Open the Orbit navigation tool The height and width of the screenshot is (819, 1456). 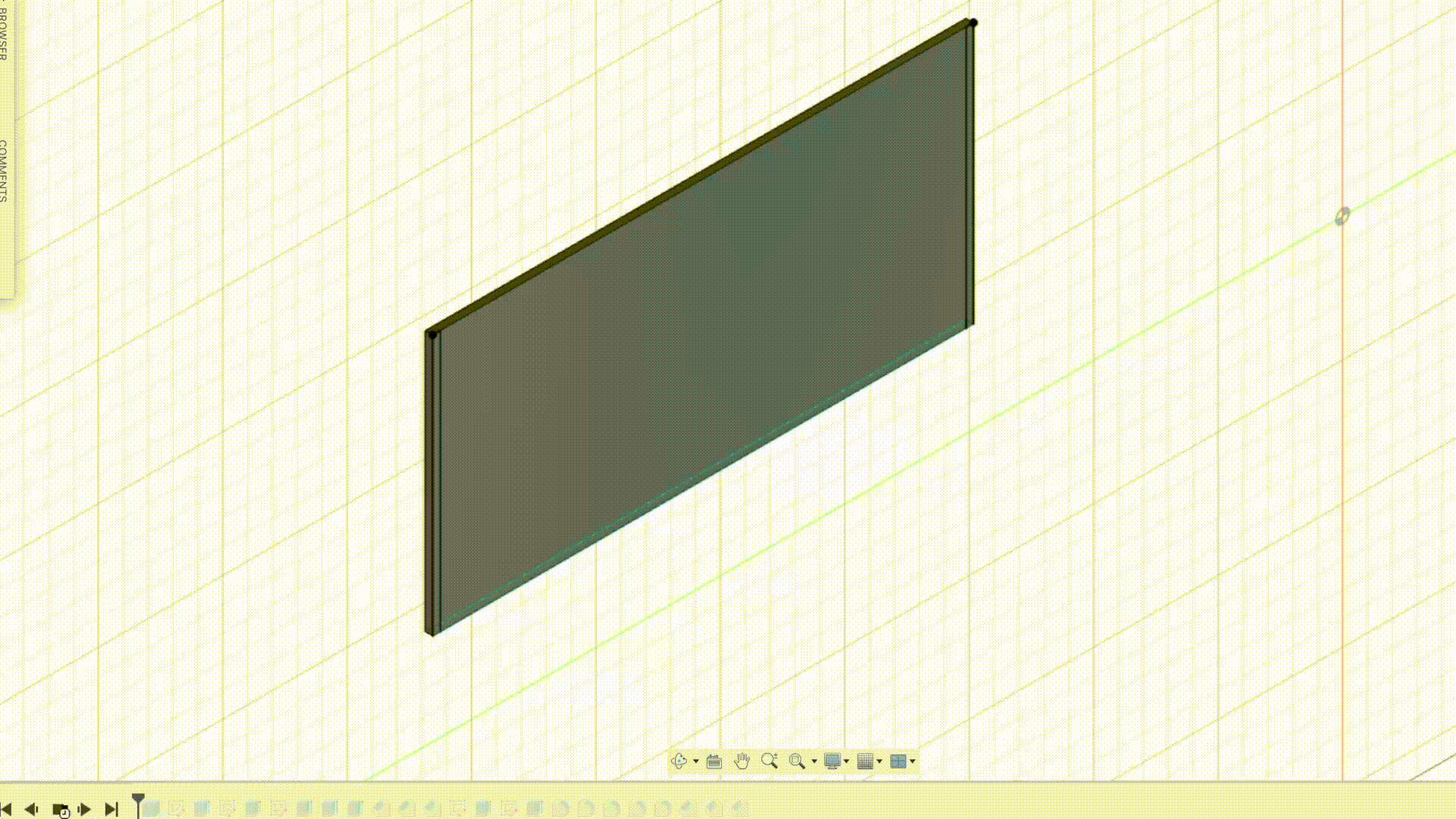pyautogui.click(x=679, y=761)
